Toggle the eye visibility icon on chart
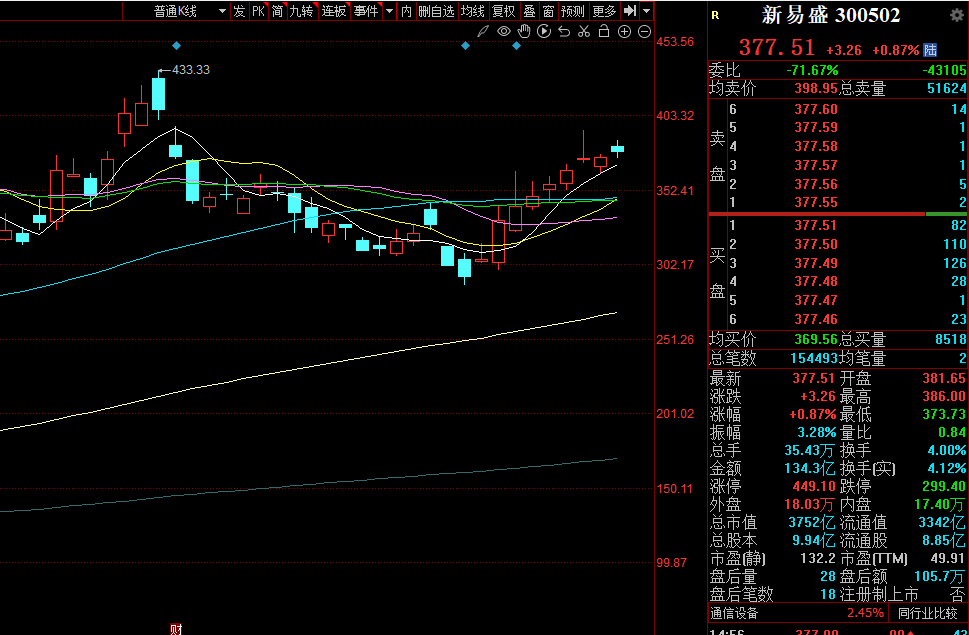 click(x=504, y=32)
